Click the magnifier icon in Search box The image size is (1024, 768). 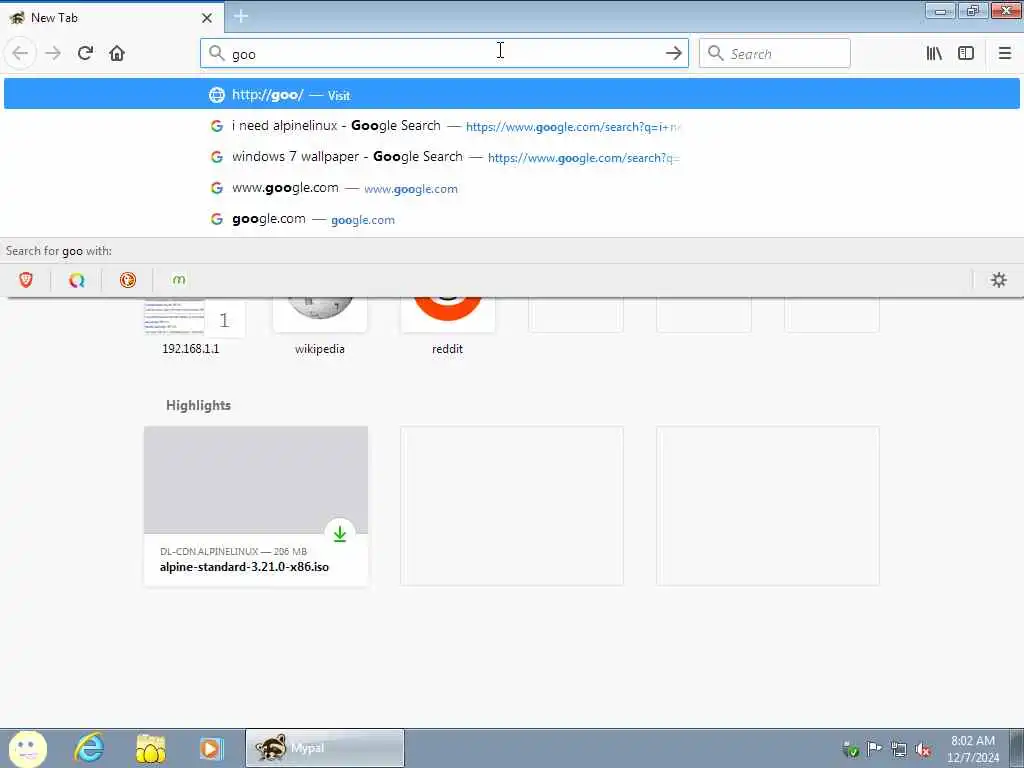(715, 53)
